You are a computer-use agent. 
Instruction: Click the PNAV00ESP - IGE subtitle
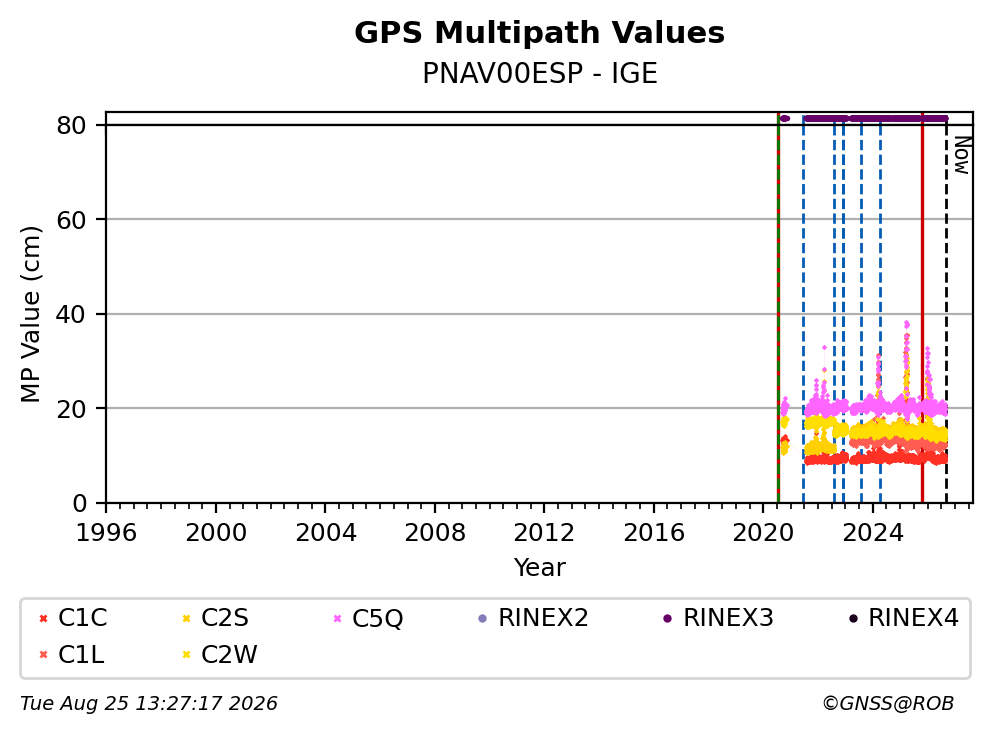point(540,73)
